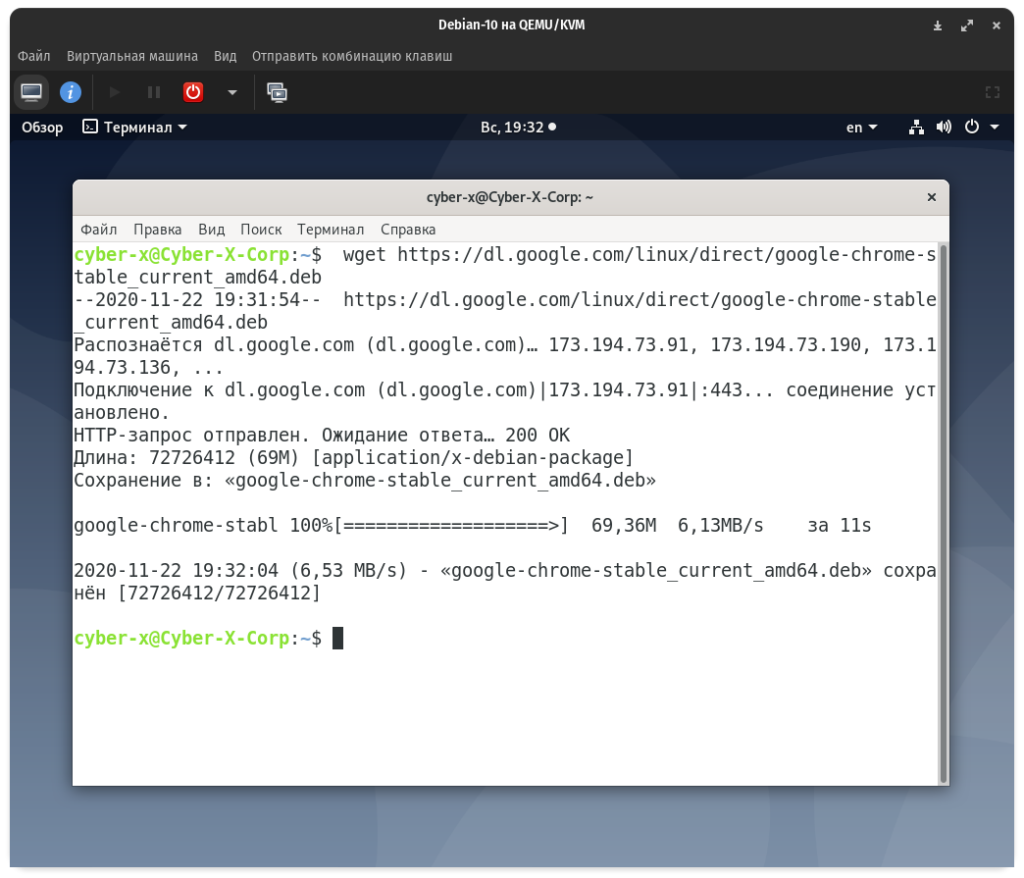Image resolution: width=1024 pixels, height=878 pixels.
Task: Expand the shutdown options dropdown arrow
Action: pos(232,92)
